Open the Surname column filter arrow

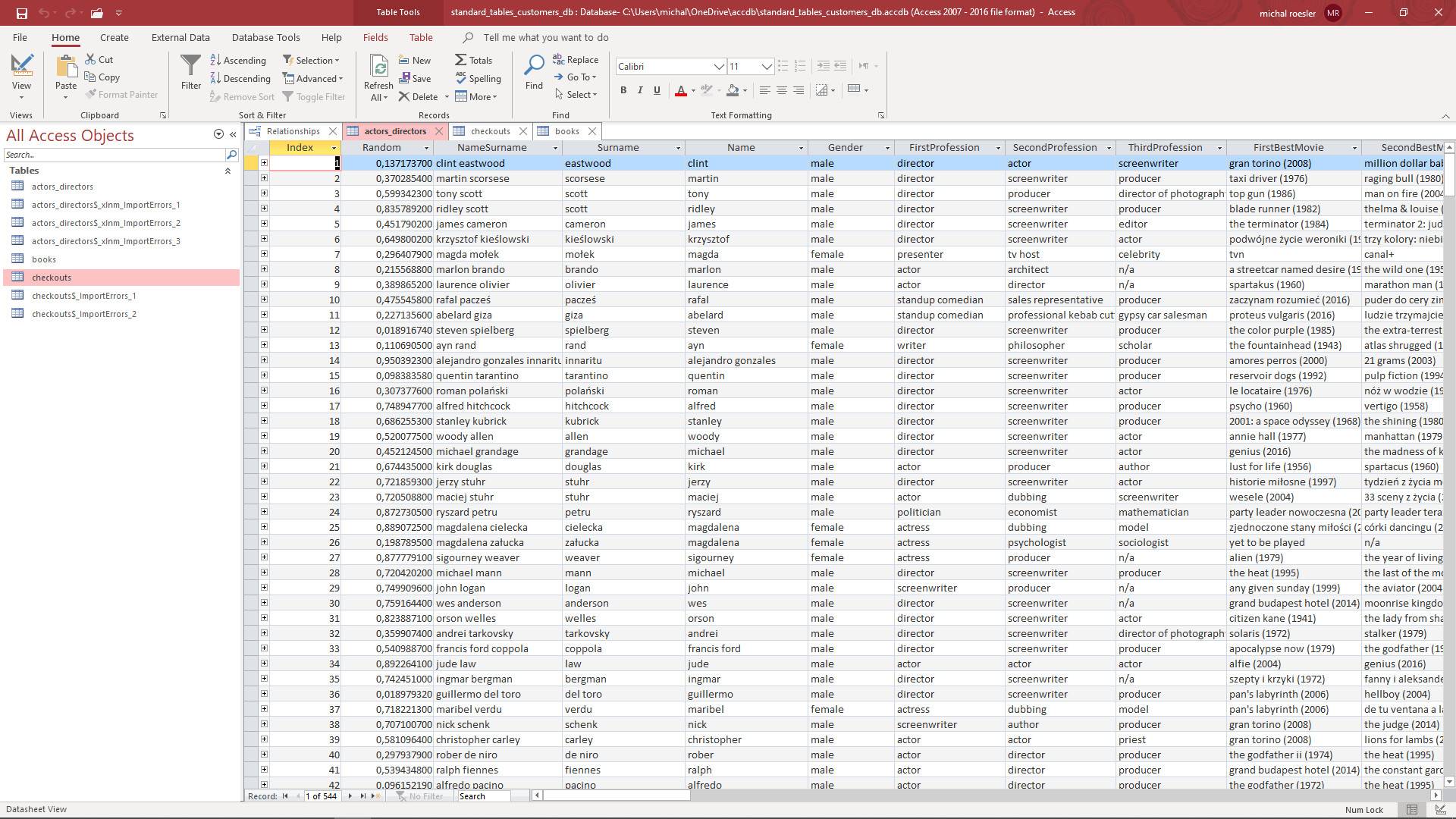[x=679, y=148]
